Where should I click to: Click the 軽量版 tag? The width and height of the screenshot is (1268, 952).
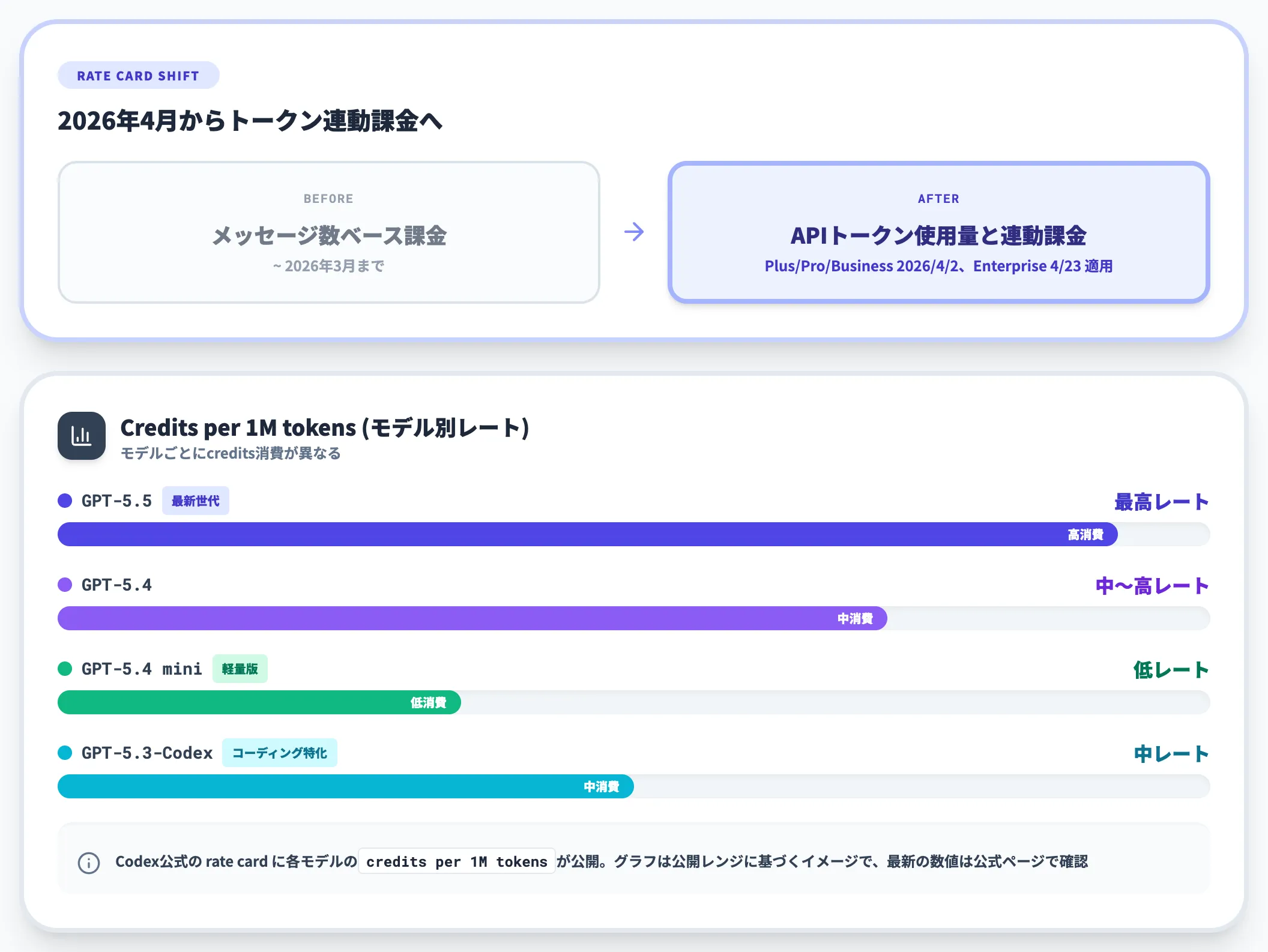pos(240,669)
